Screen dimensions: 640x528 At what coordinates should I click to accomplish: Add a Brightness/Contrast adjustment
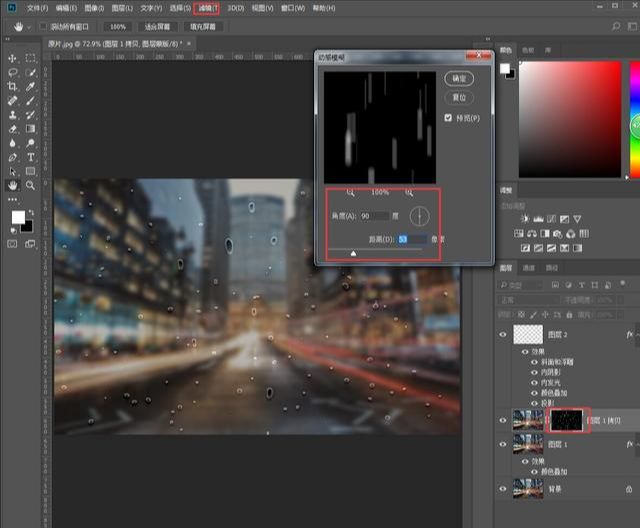point(525,219)
